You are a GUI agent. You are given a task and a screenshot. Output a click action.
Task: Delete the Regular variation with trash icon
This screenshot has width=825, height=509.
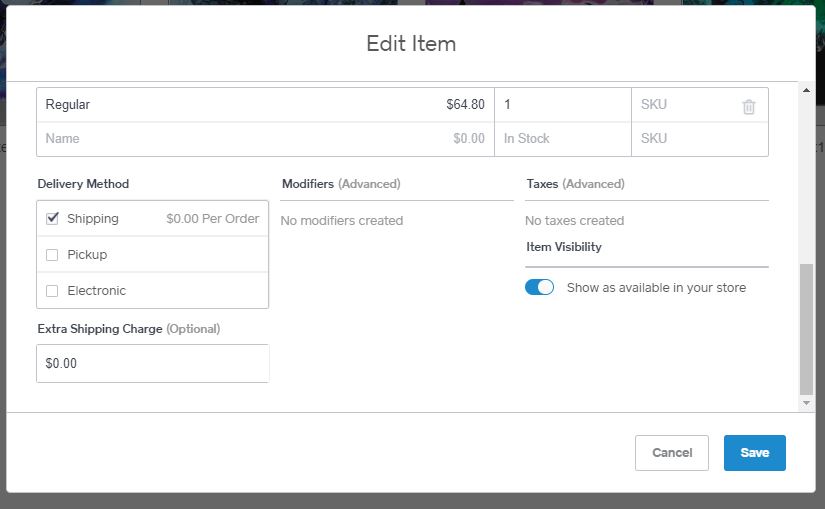[x=749, y=107]
